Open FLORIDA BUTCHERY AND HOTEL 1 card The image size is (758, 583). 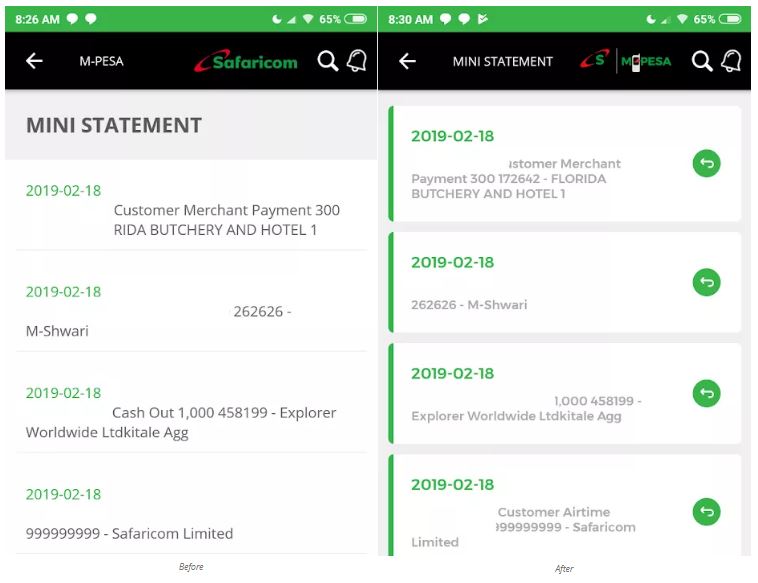pos(565,163)
